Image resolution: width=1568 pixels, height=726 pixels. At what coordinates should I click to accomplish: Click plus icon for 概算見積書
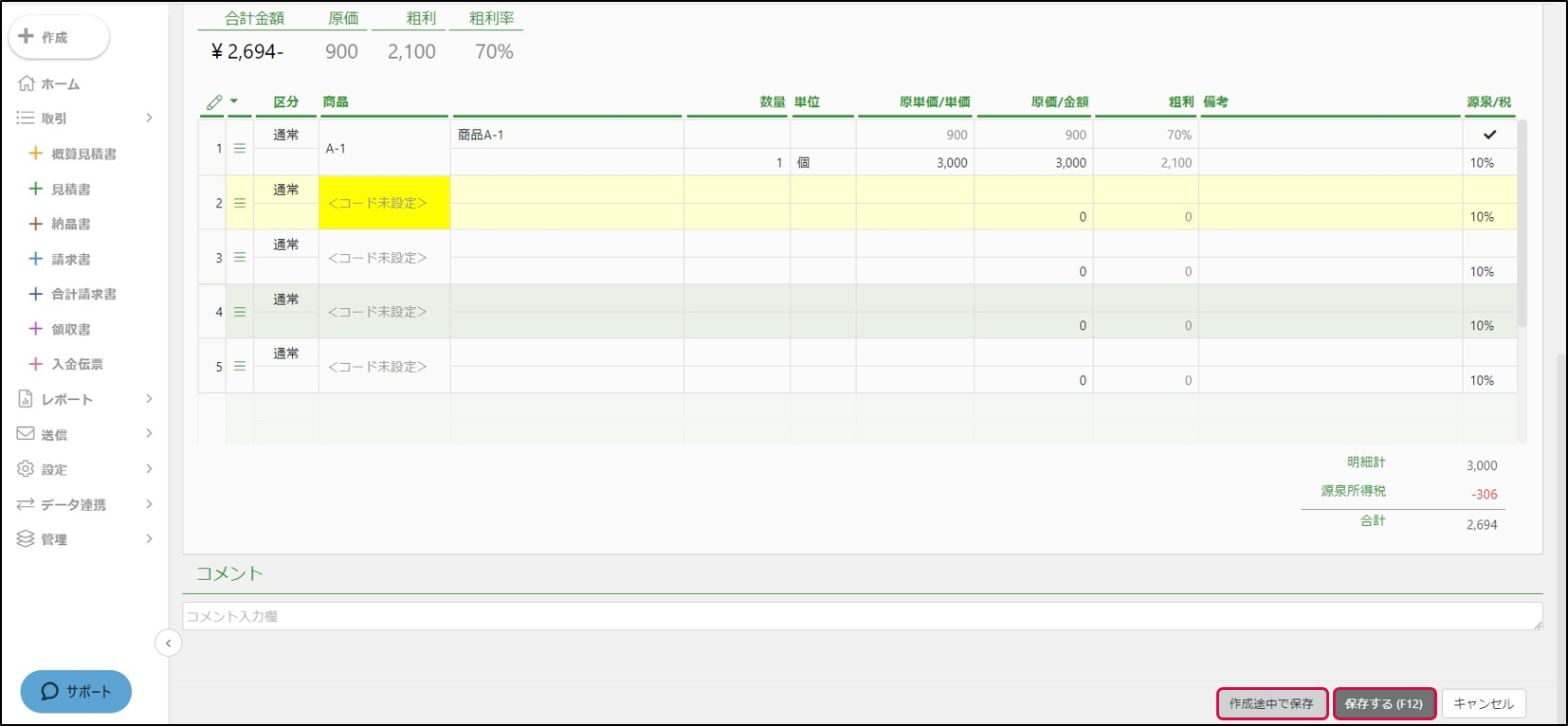tap(35, 154)
